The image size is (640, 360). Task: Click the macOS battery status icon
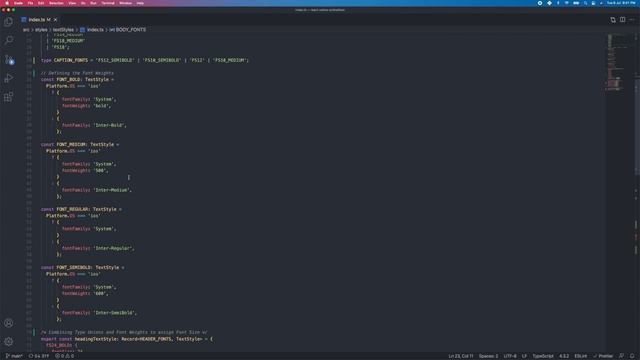coord(576,3)
